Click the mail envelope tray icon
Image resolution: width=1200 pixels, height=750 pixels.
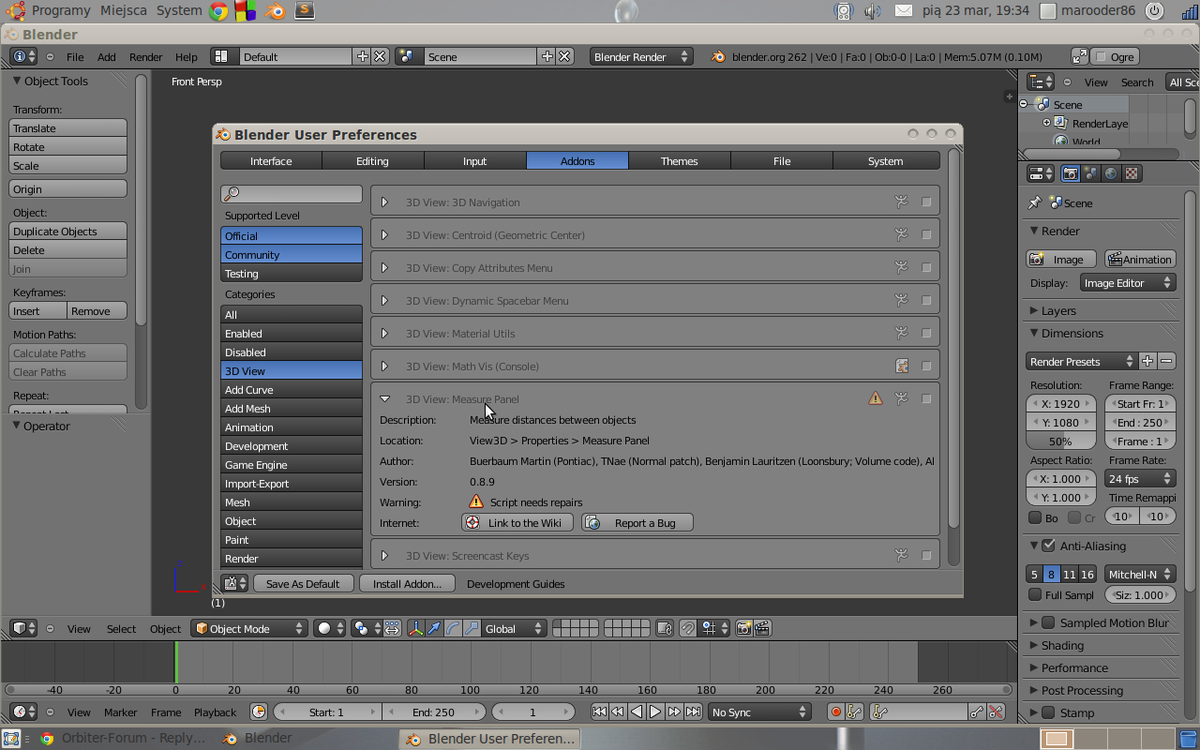tap(903, 11)
